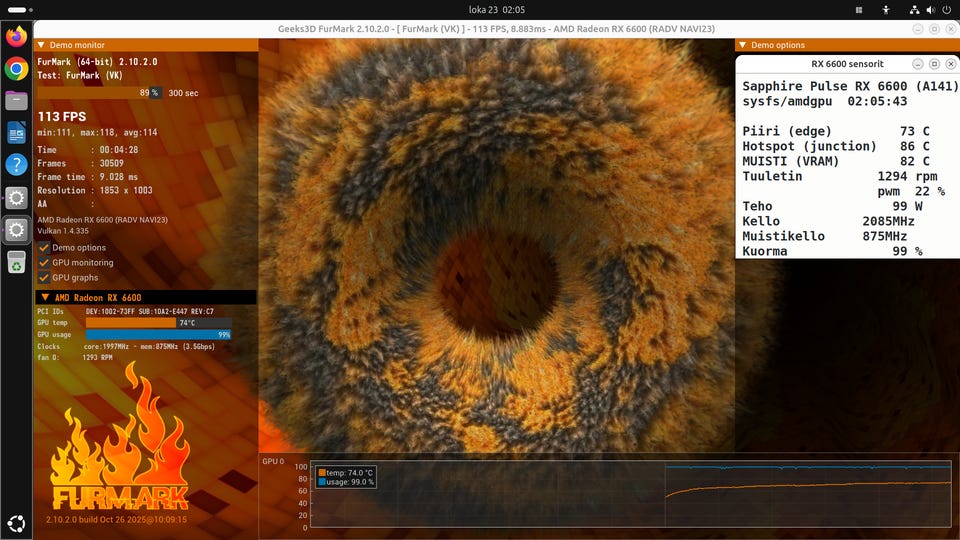Open the power menu icon

click(x=947, y=10)
